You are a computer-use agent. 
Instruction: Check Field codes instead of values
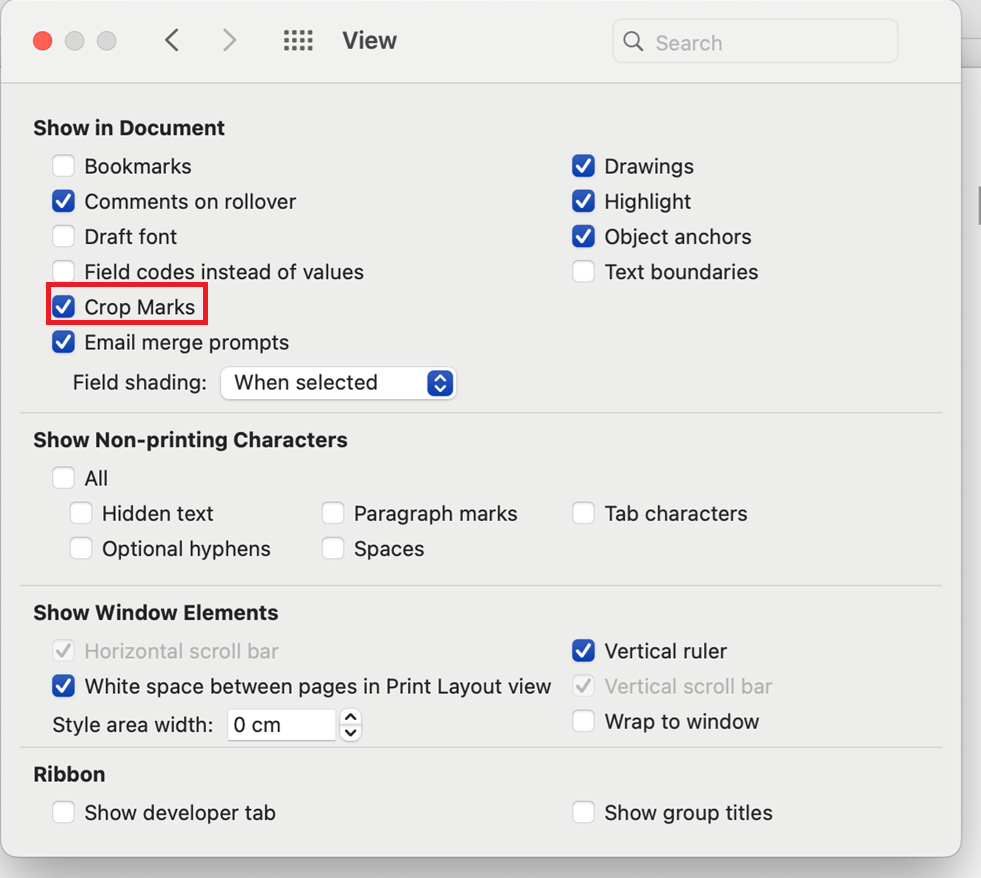click(x=63, y=272)
